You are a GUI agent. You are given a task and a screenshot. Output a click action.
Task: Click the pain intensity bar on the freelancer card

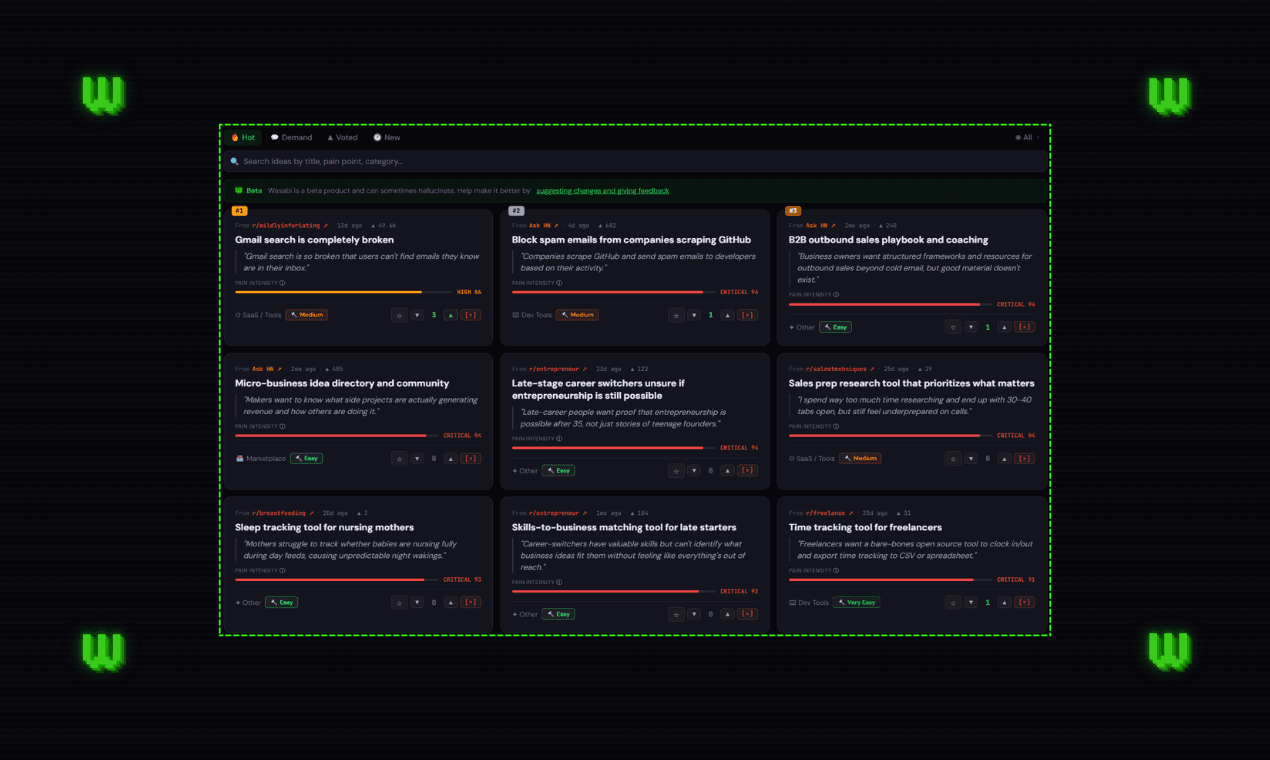(x=890, y=579)
